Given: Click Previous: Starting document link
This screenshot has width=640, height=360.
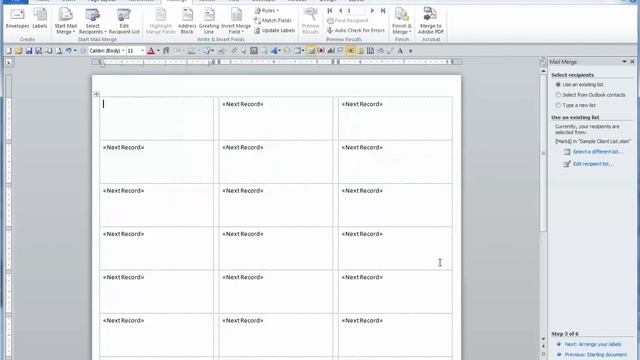Looking at the screenshot, I should (x=596, y=355).
